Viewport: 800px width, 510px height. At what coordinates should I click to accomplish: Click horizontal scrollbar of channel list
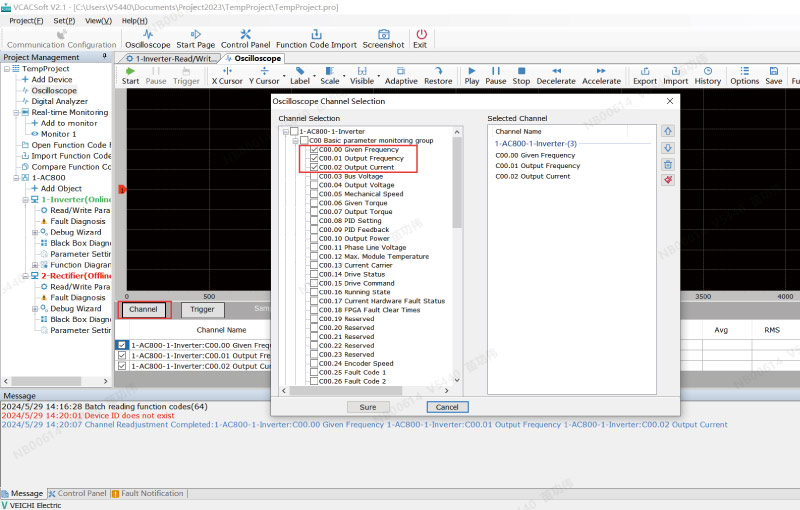tap(346, 391)
